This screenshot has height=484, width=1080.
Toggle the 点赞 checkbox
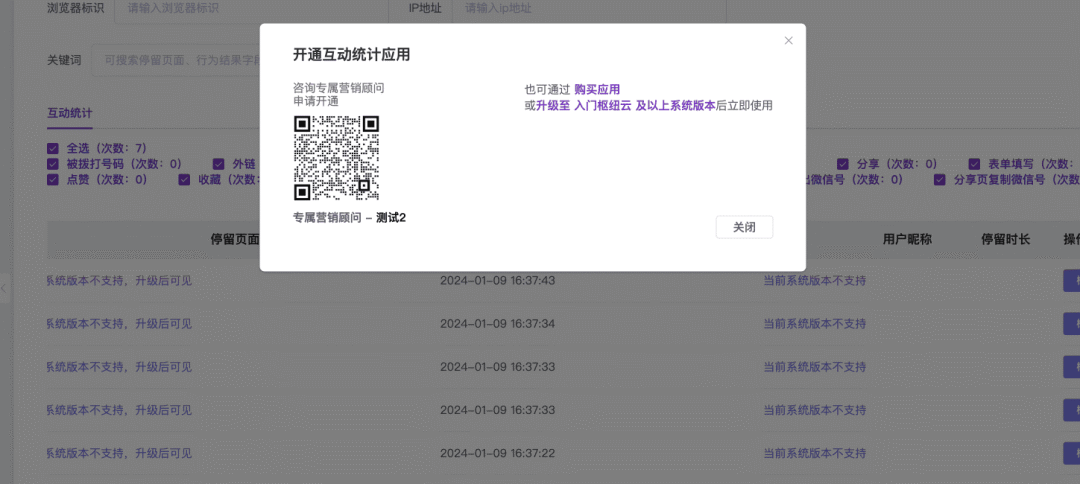point(53,180)
